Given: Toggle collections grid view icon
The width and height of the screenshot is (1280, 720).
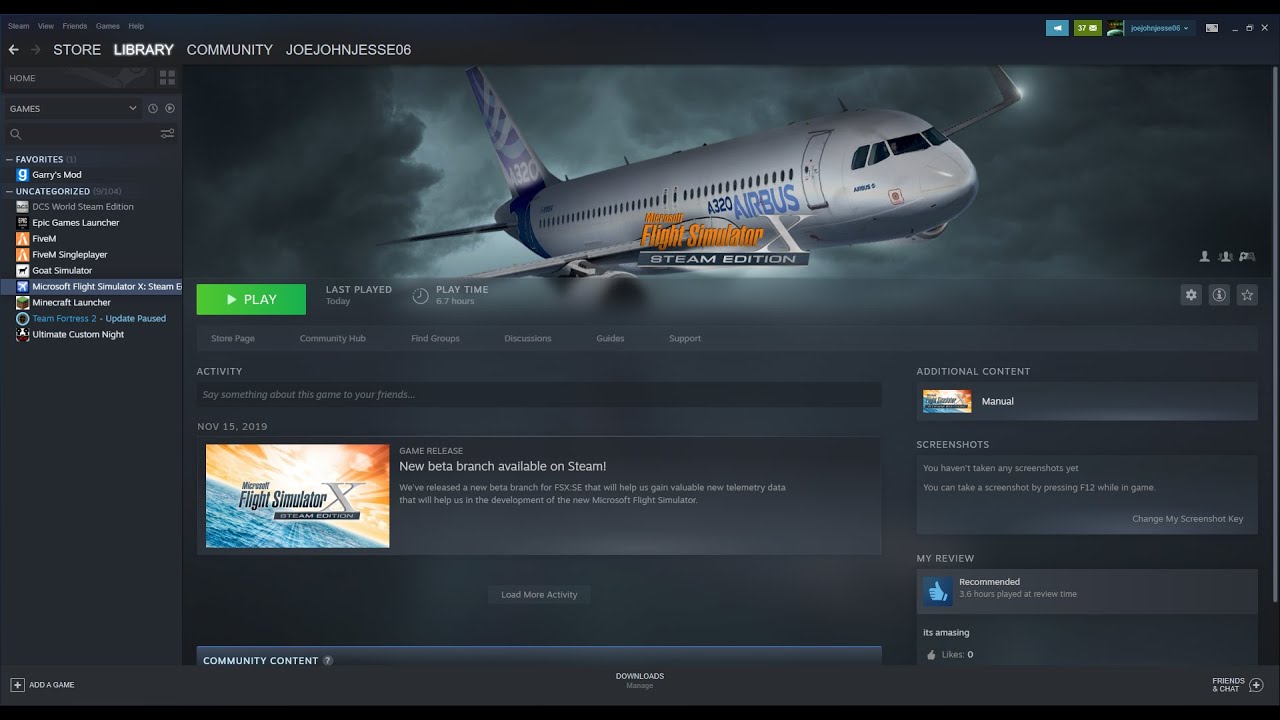Looking at the screenshot, I should pyautogui.click(x=167, y=77).
